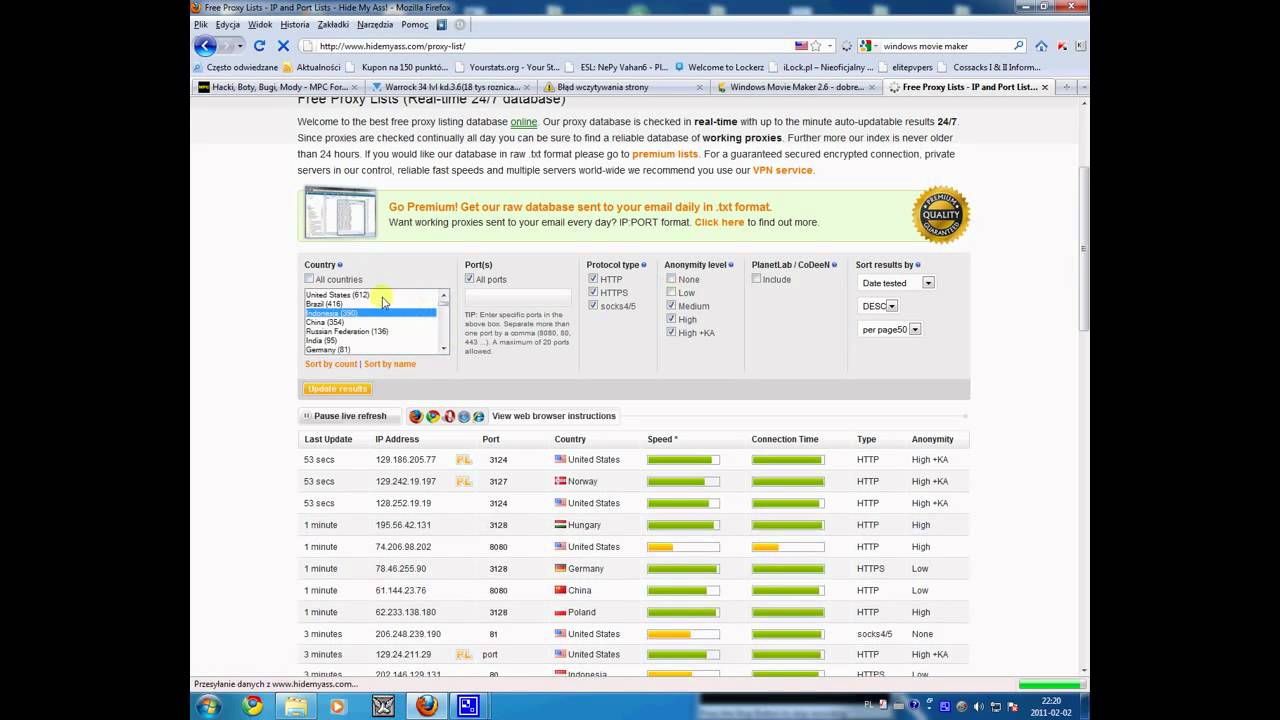This screenshot has width=1280, height=720.
Task: Open the media player icon in the taskbar
Action: point(338,706)
